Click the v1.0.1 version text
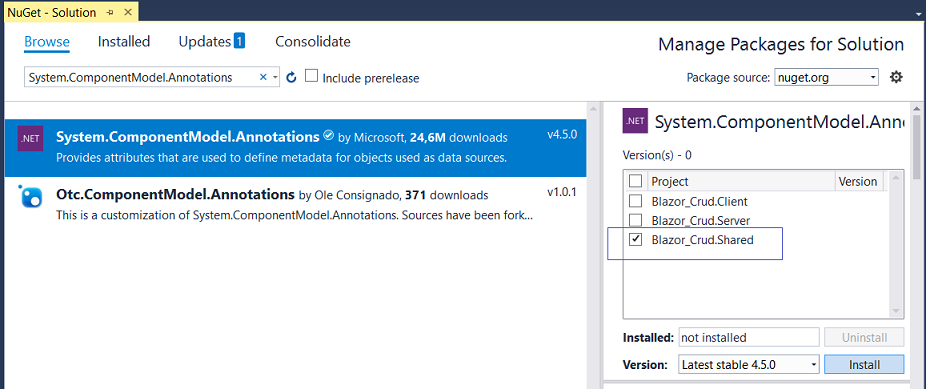Viewport: 926px width, 389px height. pos(562,192)
